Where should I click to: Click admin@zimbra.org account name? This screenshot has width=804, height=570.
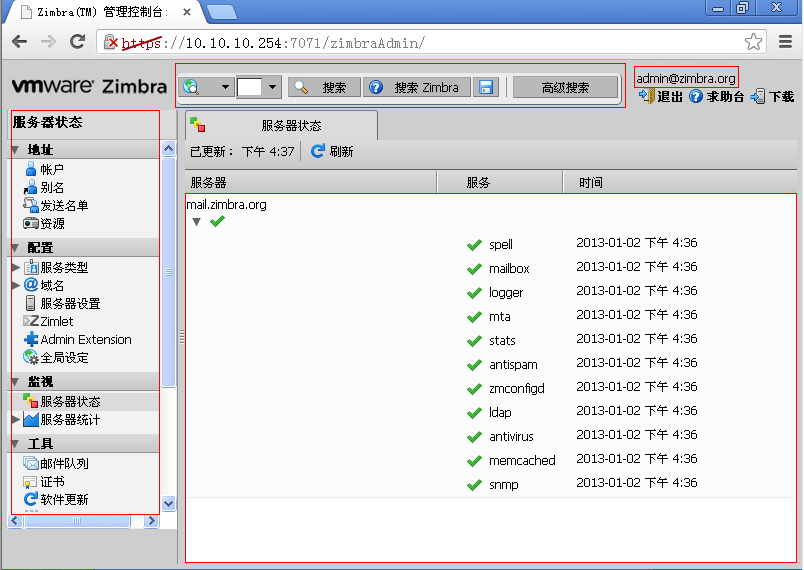pyautogui.click(x=686, y=78)
